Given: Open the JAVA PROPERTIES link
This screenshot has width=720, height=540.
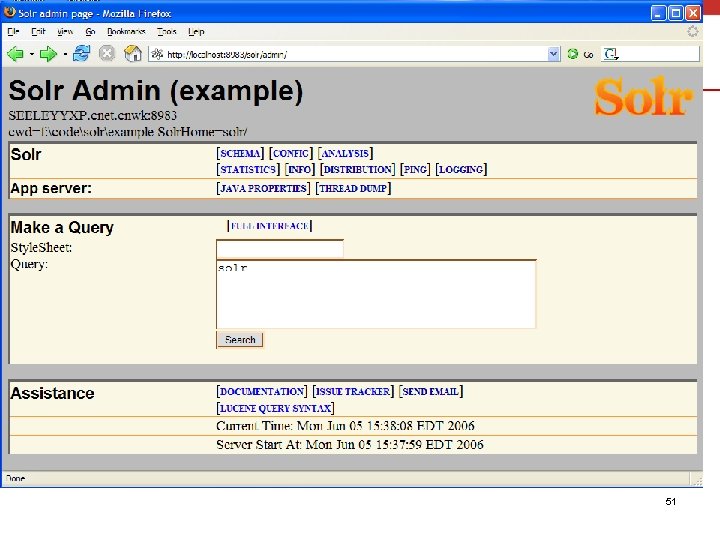Looking at the screenshot, I should [x=263, y=188].
